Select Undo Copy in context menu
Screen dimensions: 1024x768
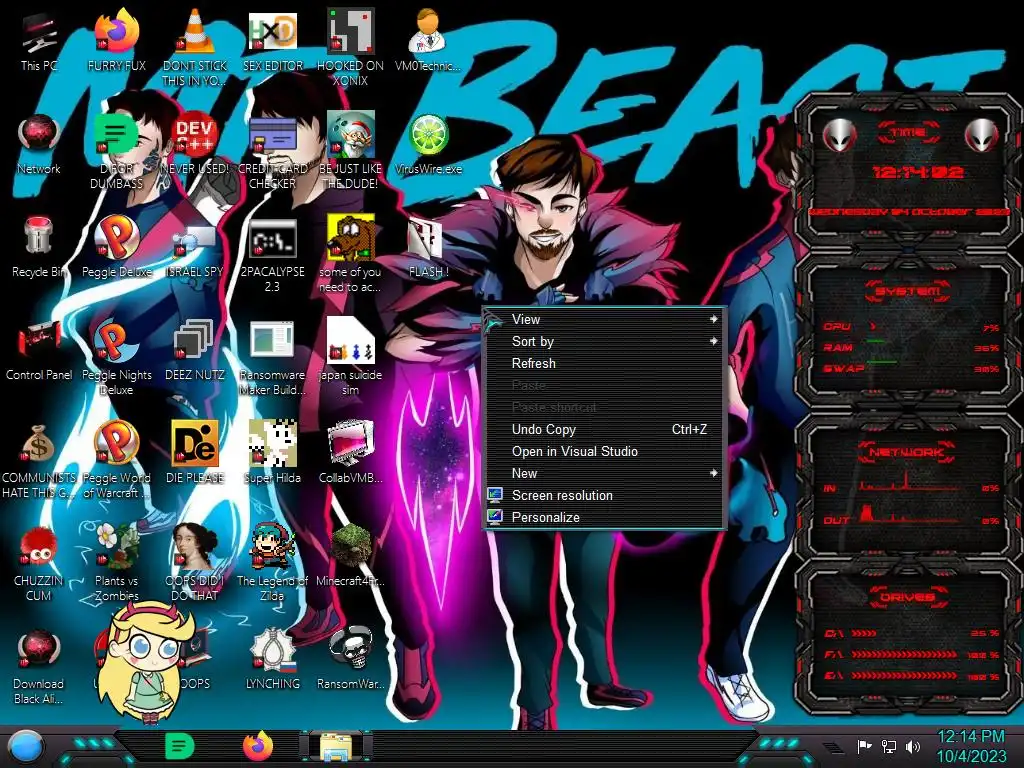(605, 429)
